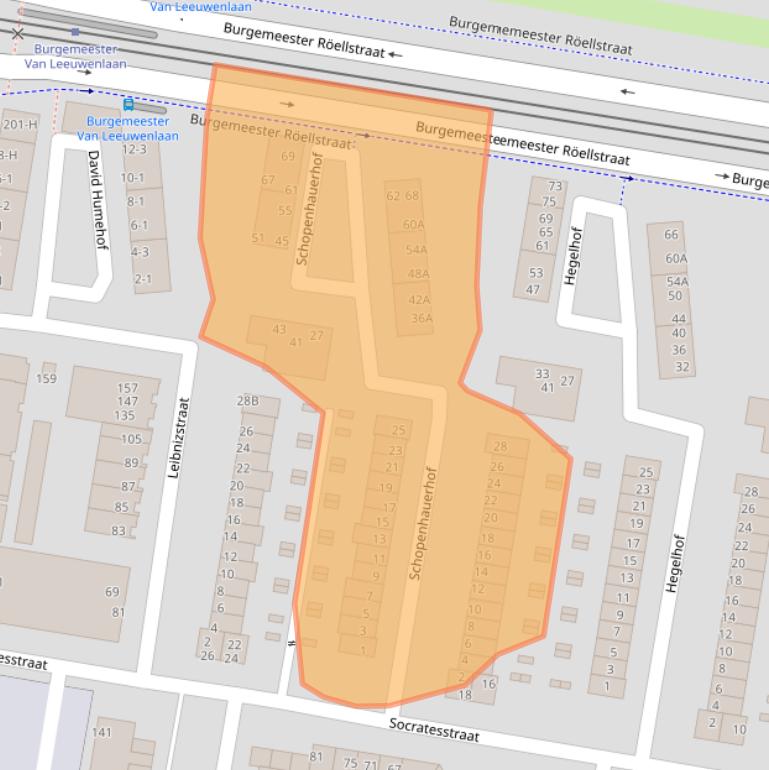Click the level crossing X marker

coord(17,33)
